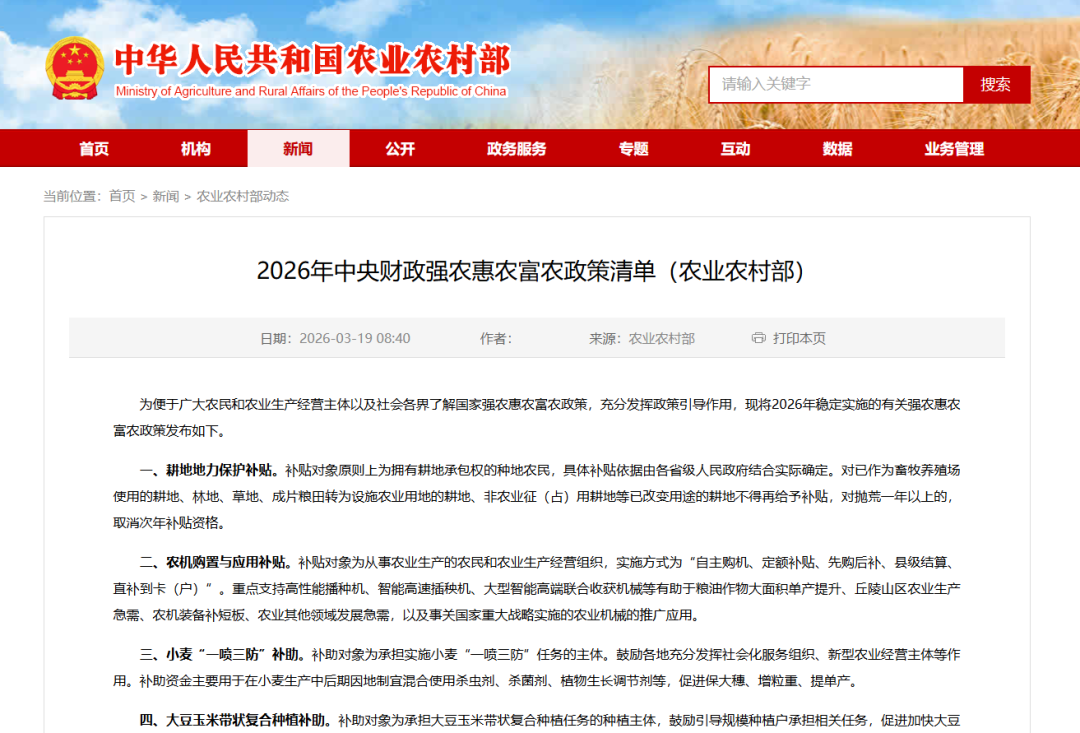The height and width of the screenshot is (733, 1080).
Task: Click the English ministry name under the logo
Action: point(311,92)
